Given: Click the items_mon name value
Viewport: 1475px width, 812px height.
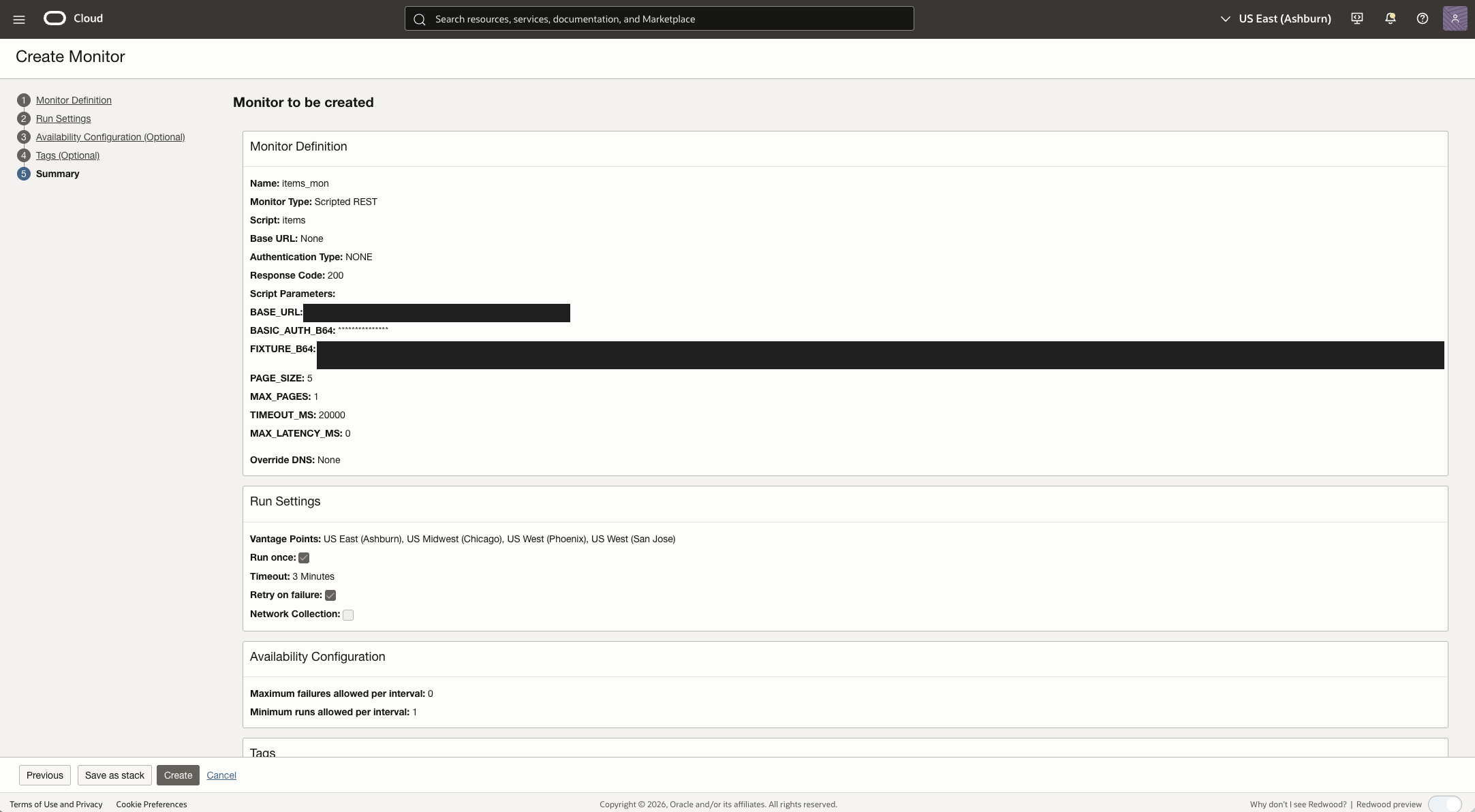Looking at the screenshot, I should 305,183.
